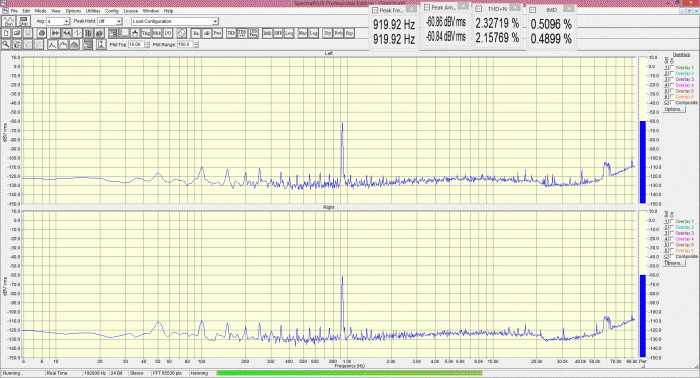Click the Left channel blue level meter
The height and width of the screenshot is (378, 700).
pos(643,162)
